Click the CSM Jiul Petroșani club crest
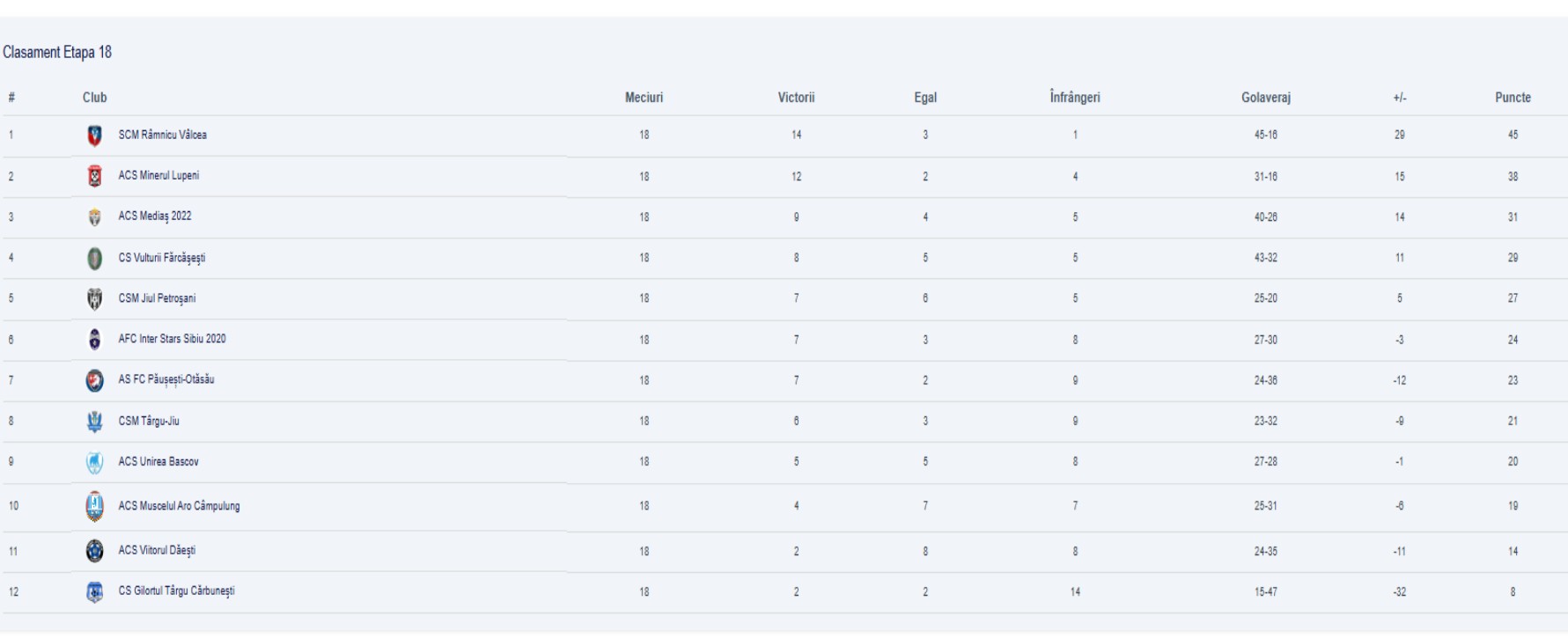1568x638 pixels. coord(95,299)
